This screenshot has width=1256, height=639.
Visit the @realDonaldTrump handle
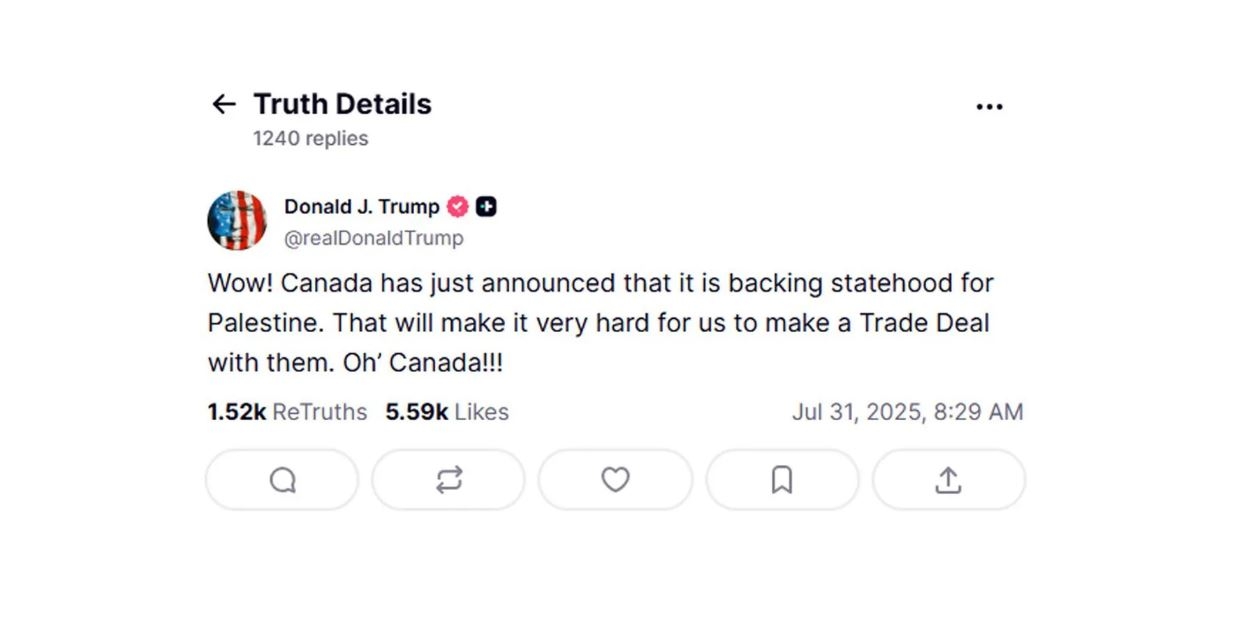[x=374, y=238]
